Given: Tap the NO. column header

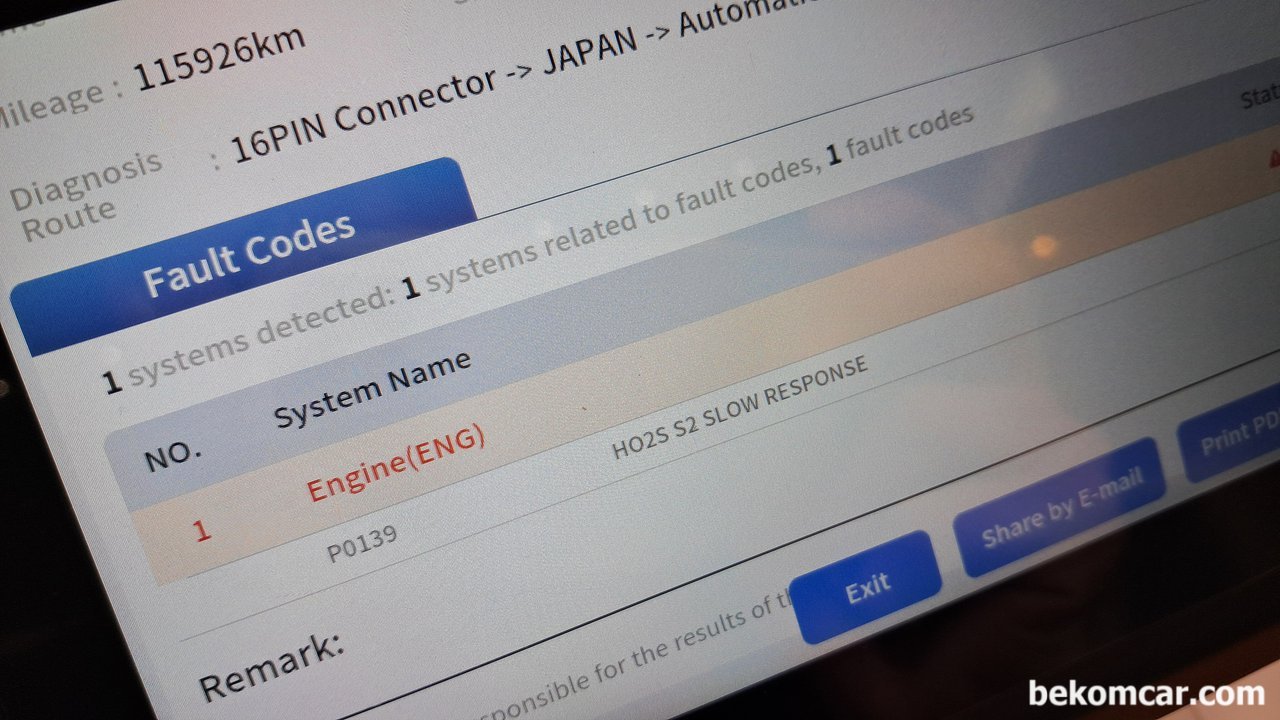Looking at the screenshot, I should 173,456.
